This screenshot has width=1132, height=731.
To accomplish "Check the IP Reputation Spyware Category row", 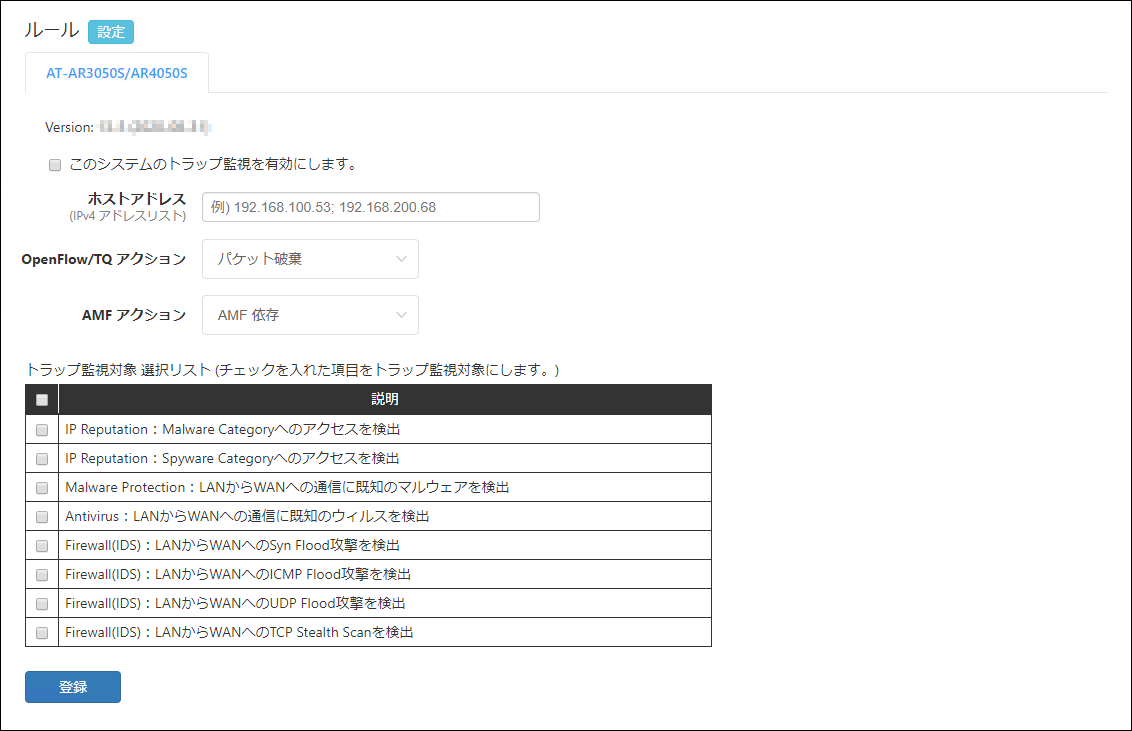I will 42,458.
